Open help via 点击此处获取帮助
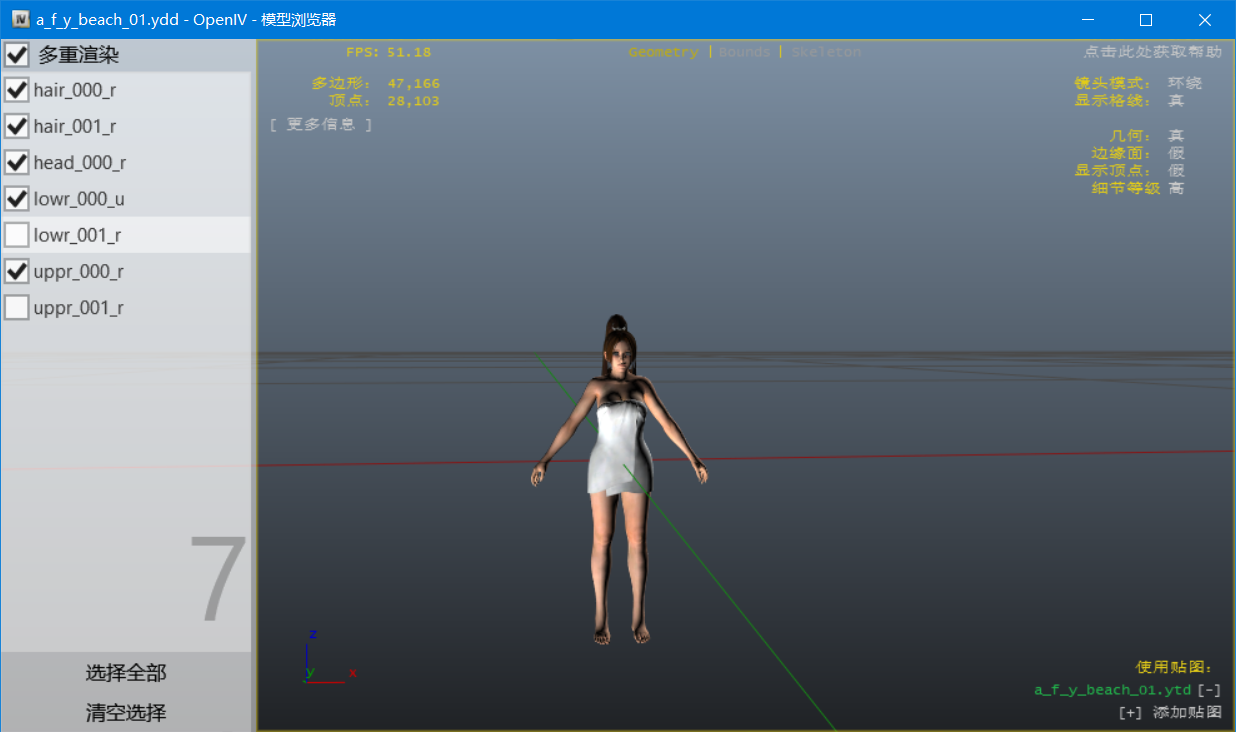The width and height of the screenshot is (1236, 732). (x=1153, y=52)
